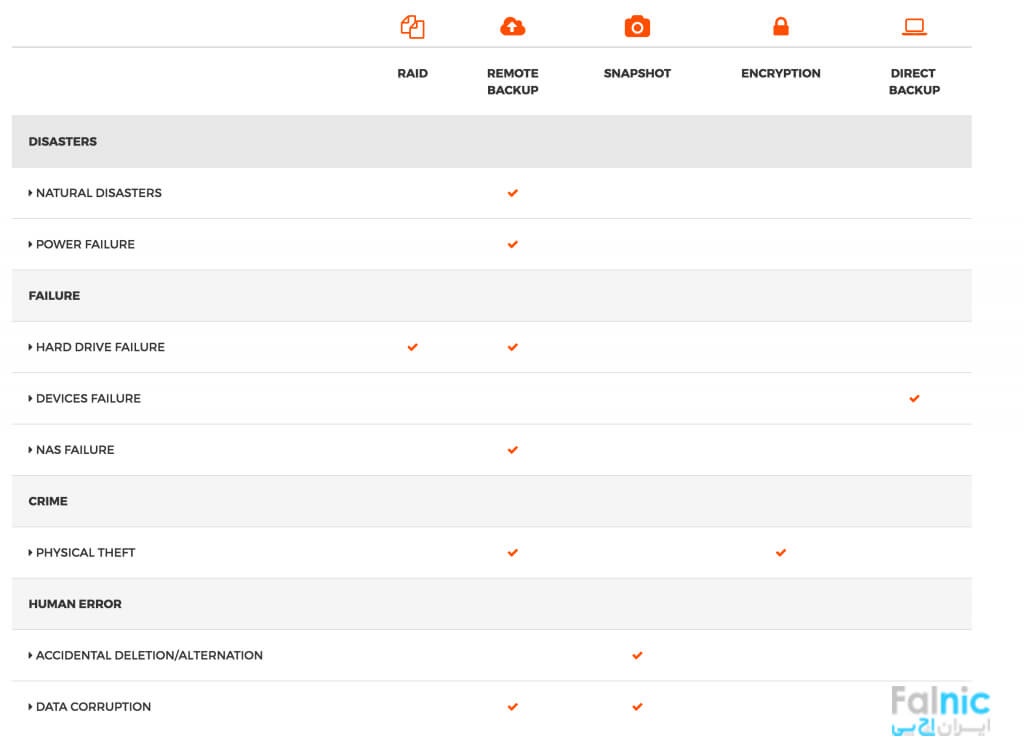Click the Direct Backup laptop icon
Viewport: 1024px width, 753px height.
(914, 27)
